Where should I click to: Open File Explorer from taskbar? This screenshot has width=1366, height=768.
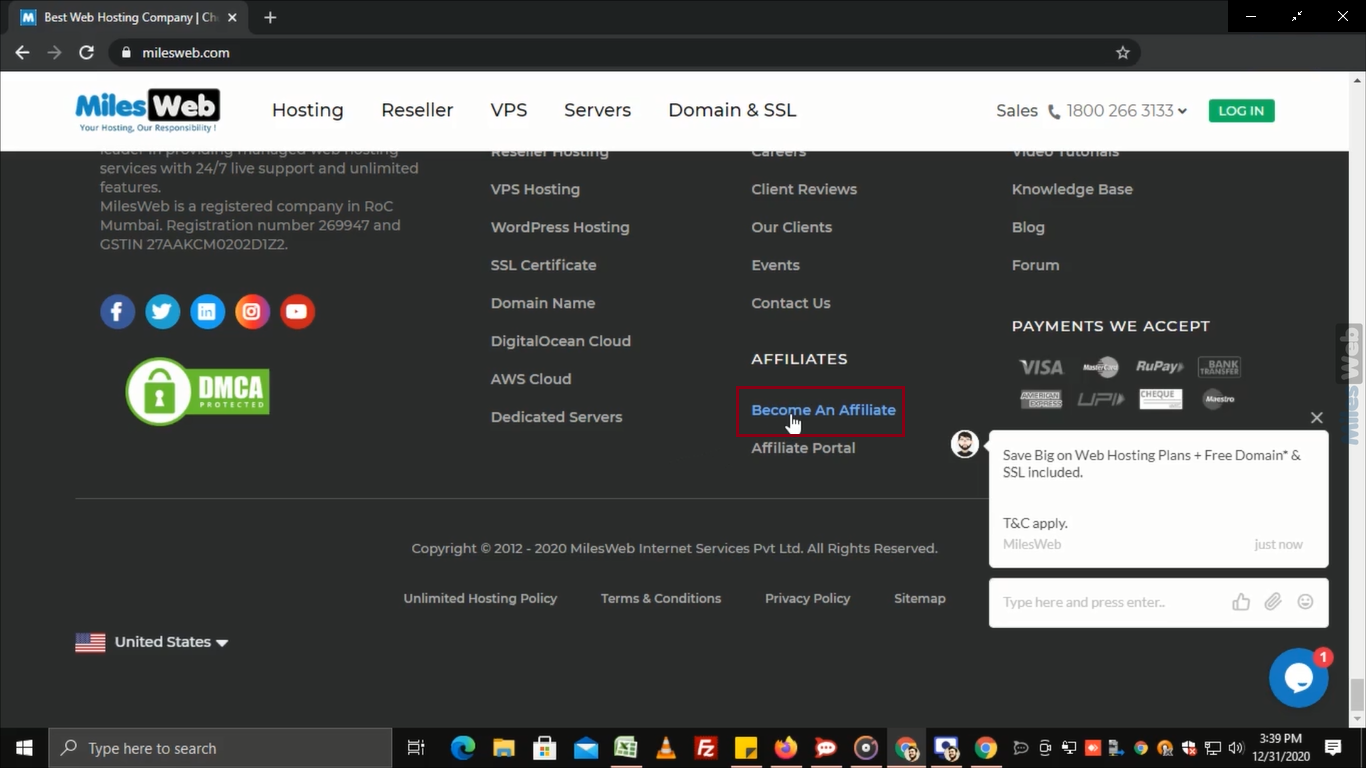point(503,748)
